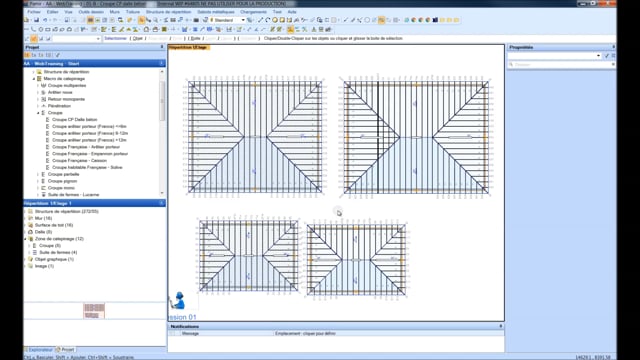This screenshot has width=640, height=360.
Task: Switch to the Explorateur tab
Action: pyautogui.click(x=39, y=350)
